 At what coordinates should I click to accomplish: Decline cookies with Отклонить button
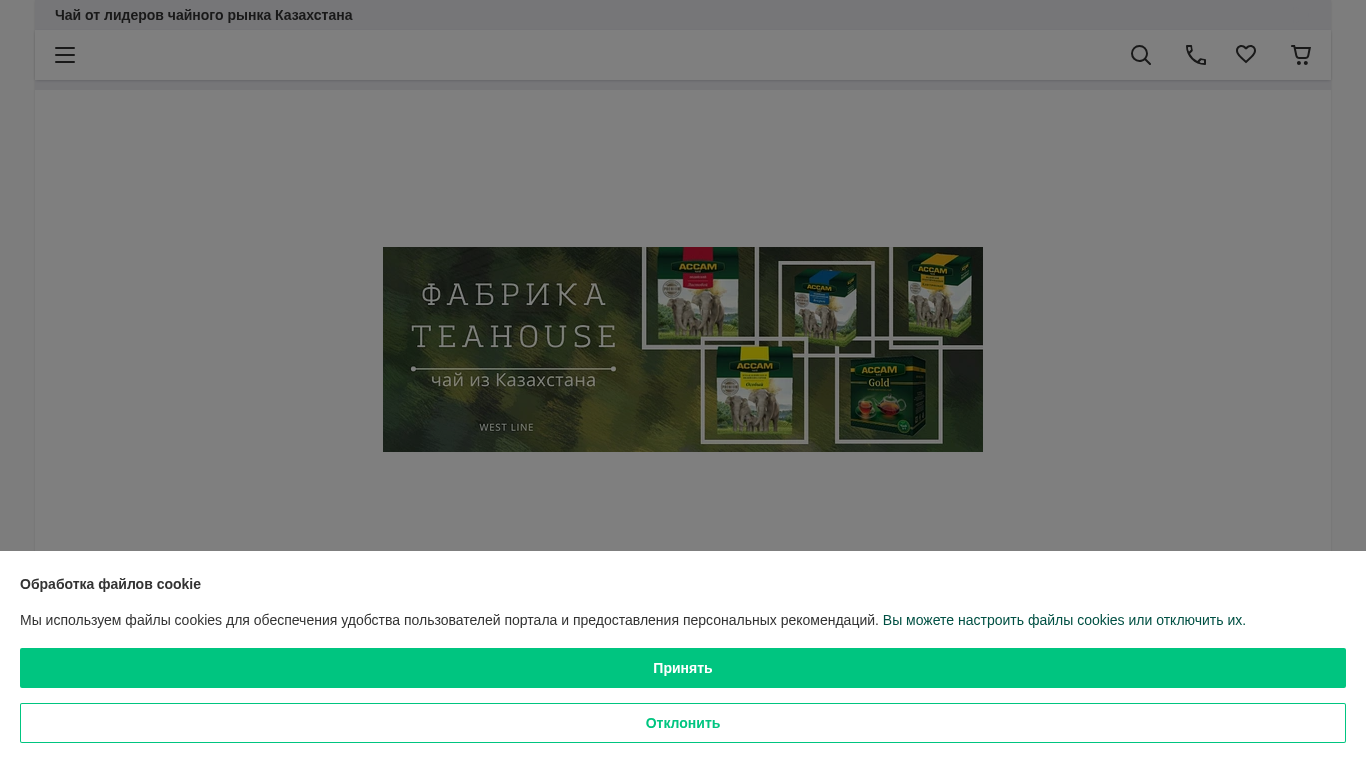point(683,723)
